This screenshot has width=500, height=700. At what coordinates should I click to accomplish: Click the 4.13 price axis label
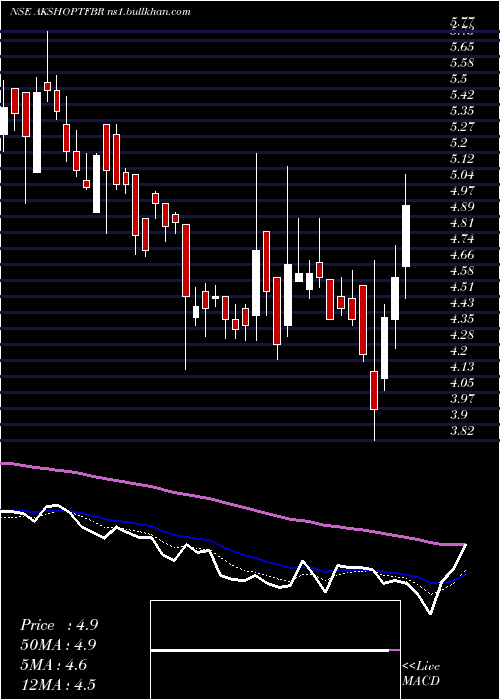coord(462,367)
